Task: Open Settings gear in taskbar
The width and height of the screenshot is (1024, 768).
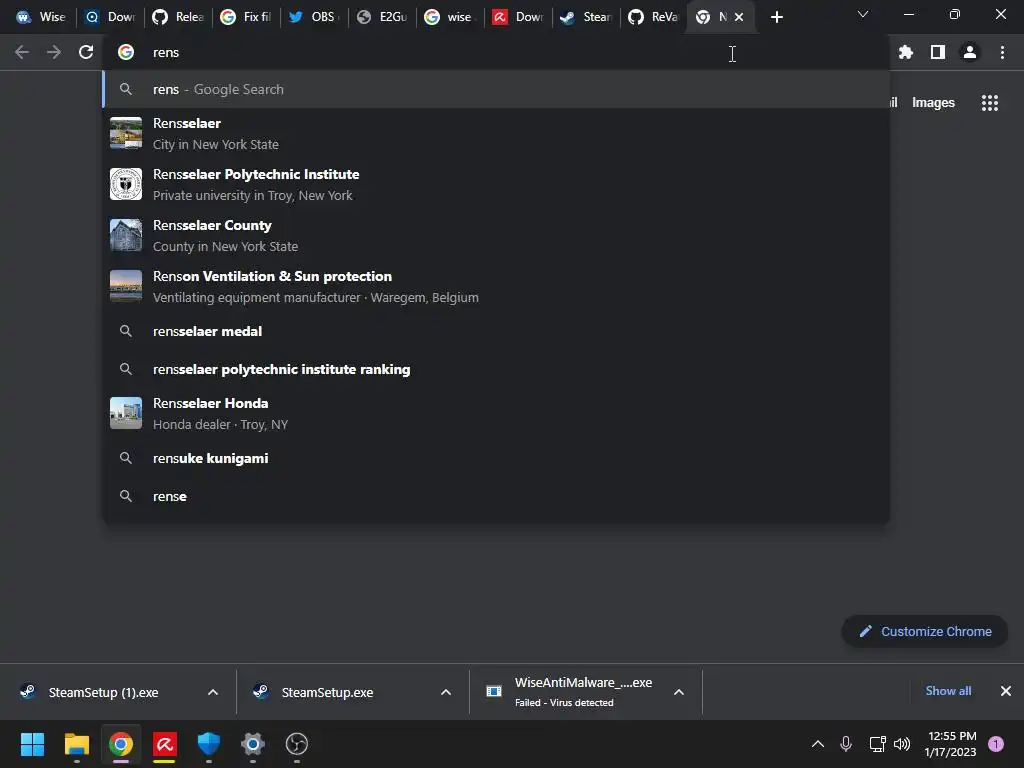Action: click(x=253, y=744)
